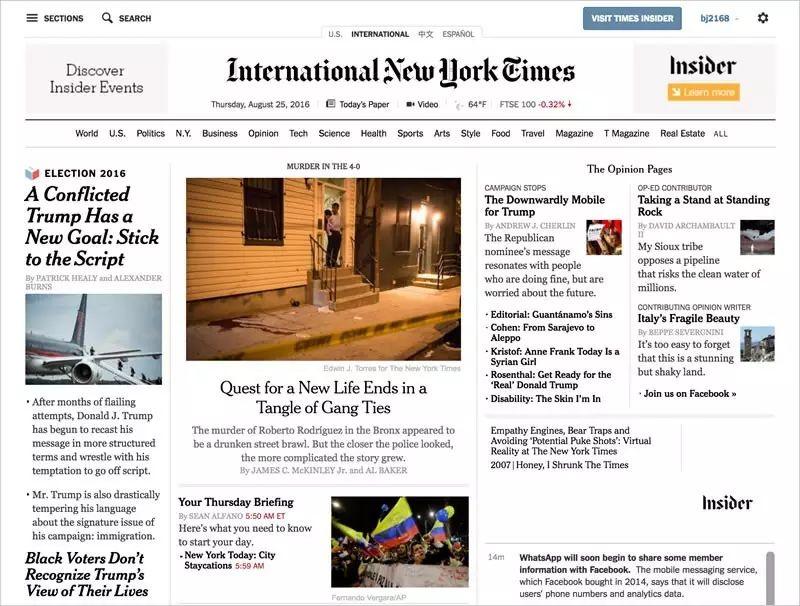Click the Visit Times Insider button

632,18
